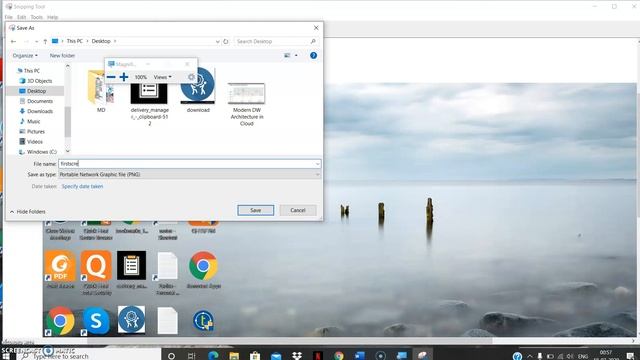640x360 pixels.
Task: Click This PC in the address path
Action: tap(74, 41)
